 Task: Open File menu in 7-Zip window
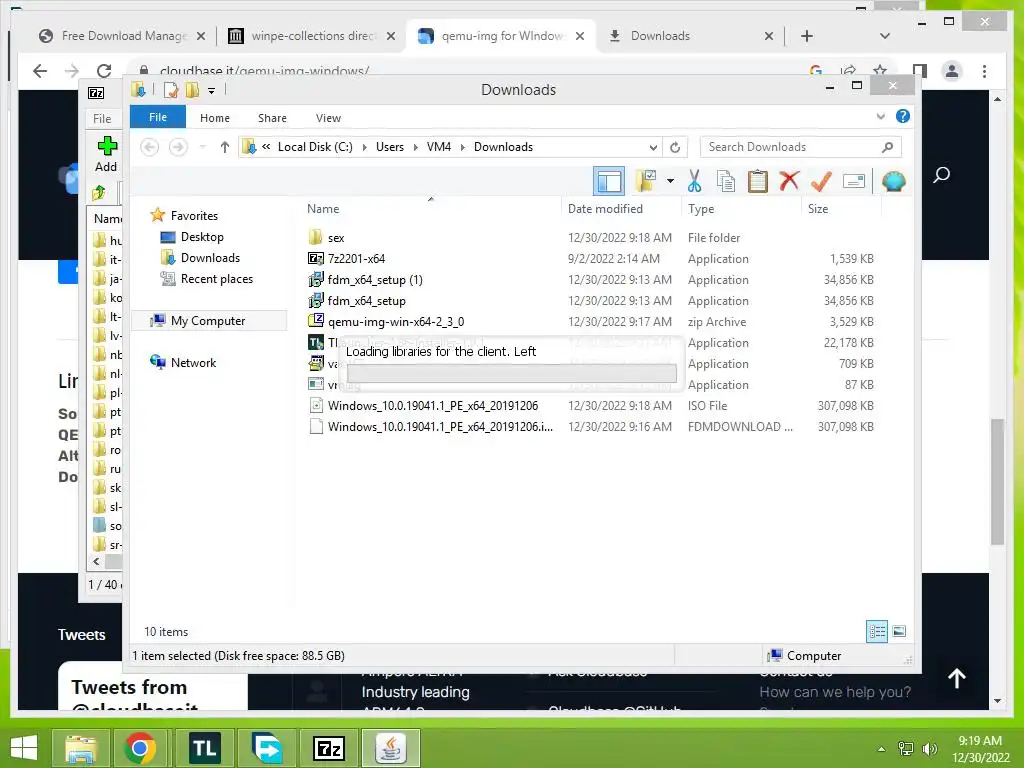pos(102,118)
